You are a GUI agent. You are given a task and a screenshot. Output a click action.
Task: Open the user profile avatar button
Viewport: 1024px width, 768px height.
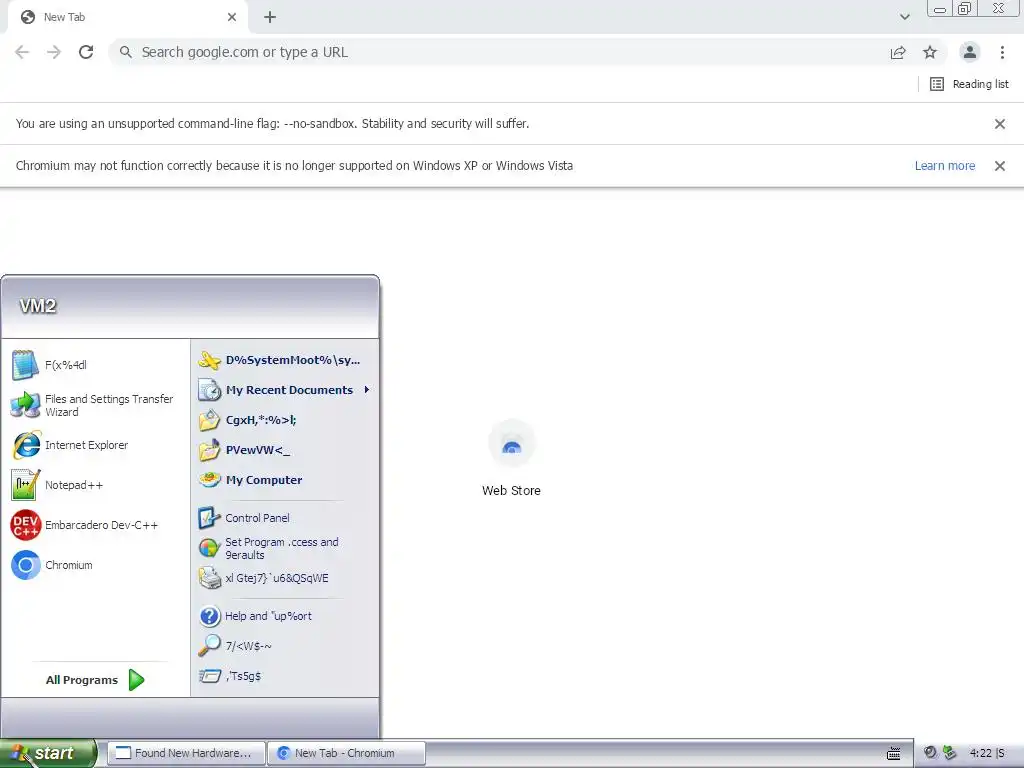[x=970, y=52]
